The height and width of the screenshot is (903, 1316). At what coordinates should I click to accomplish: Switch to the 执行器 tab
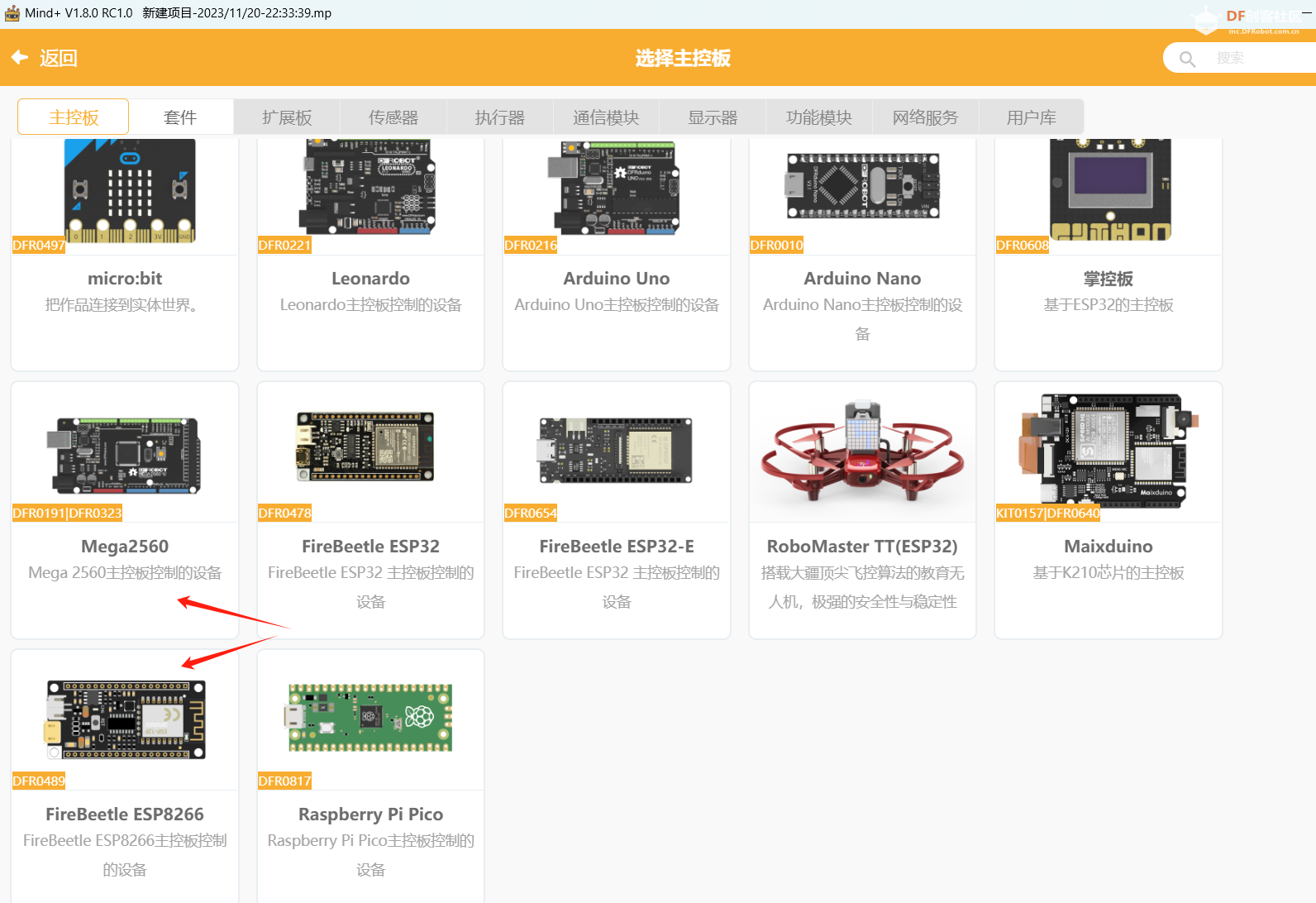click(500, 117)
